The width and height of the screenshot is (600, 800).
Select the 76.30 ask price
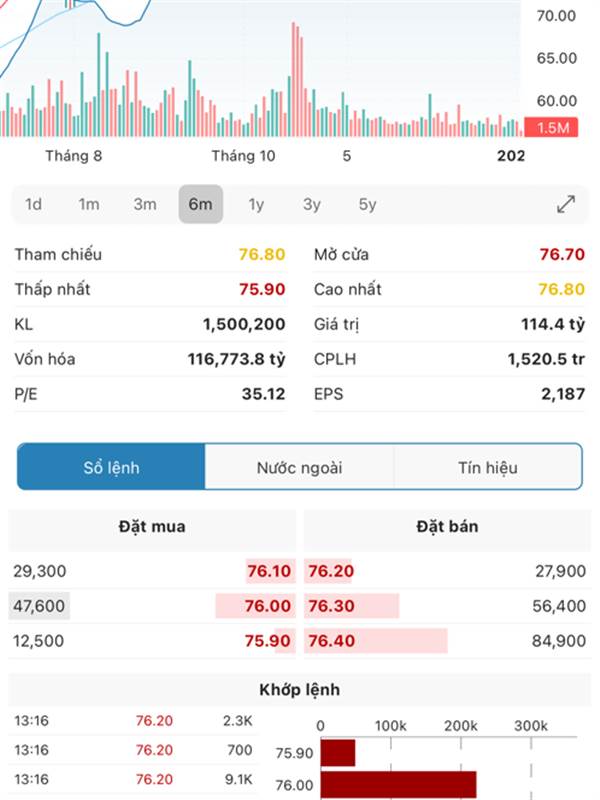point(331,606)
